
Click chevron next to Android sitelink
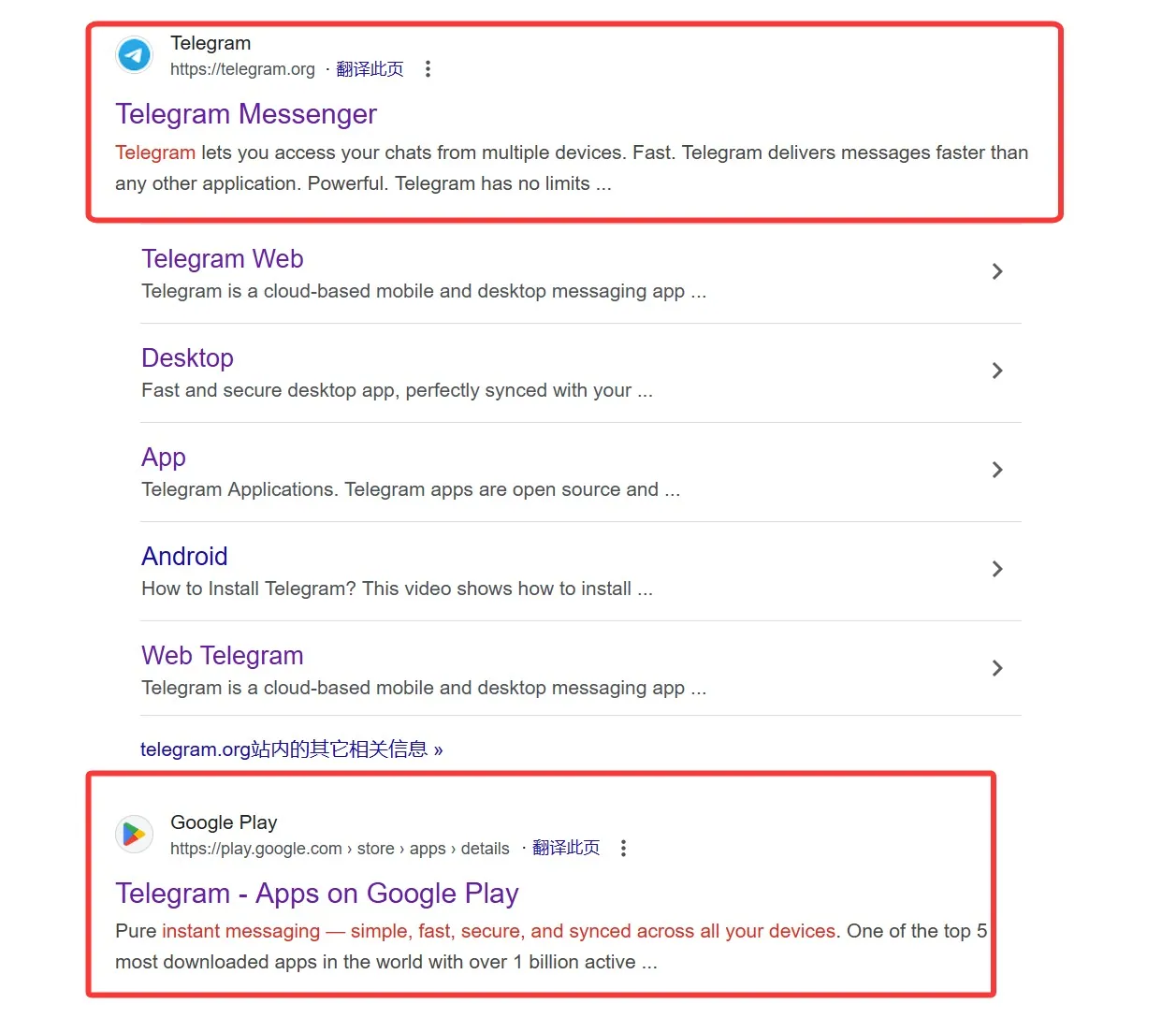pyautogui.click(x=996, y=569)
